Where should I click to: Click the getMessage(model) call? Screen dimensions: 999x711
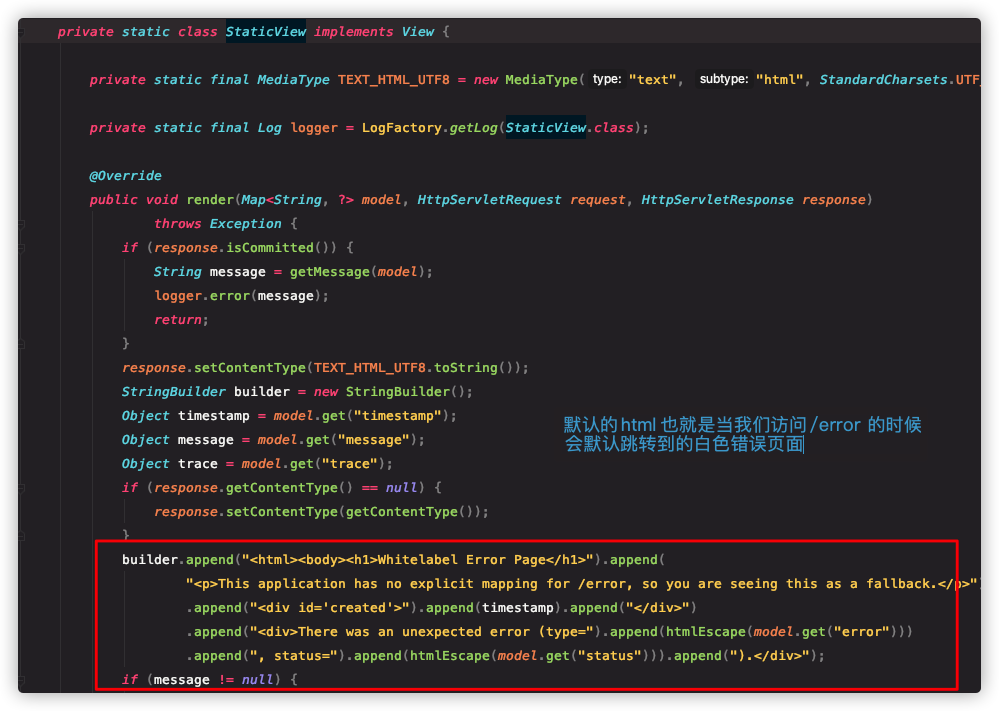(x=357, y=272)
